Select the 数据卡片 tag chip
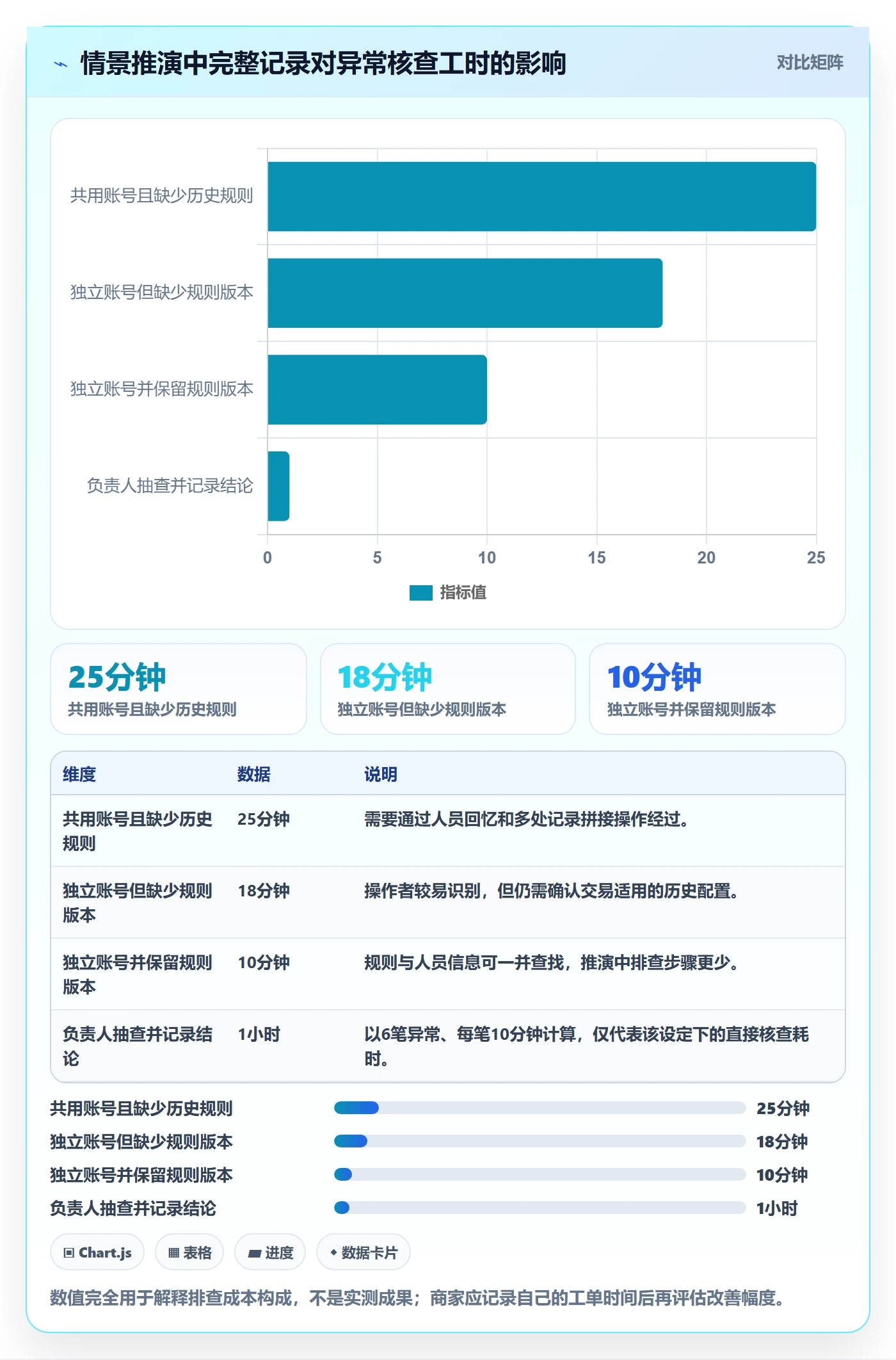The image size is (896, 1360). [x=364, y=1252]
